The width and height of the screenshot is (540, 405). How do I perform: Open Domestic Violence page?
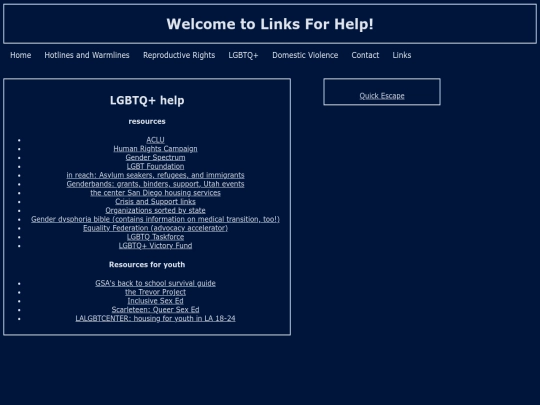pos(305,55)
